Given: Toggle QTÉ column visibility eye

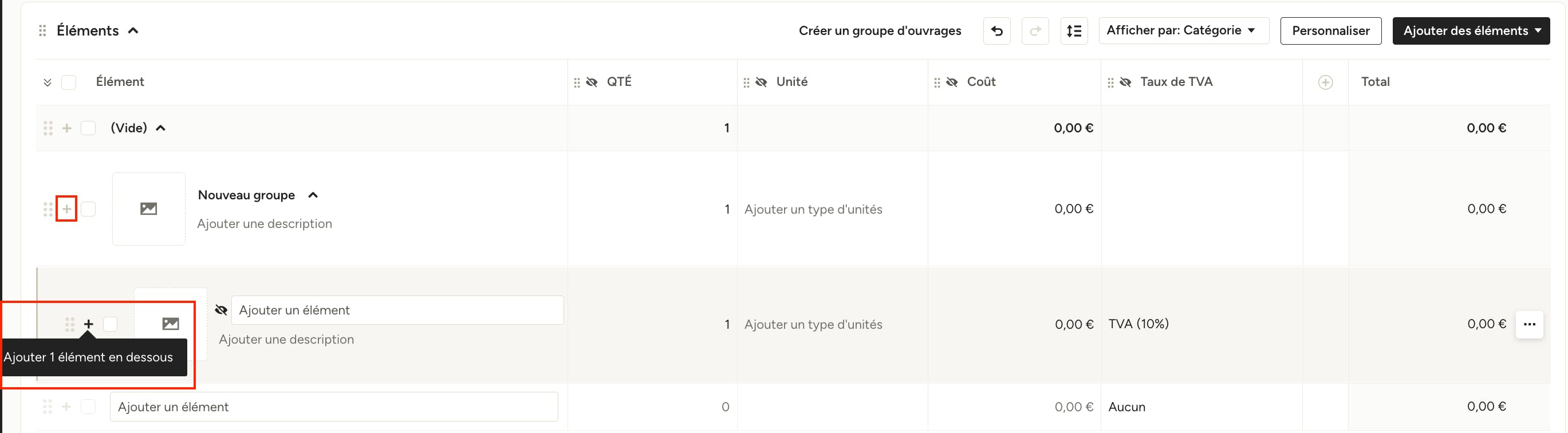Looking at the screenshot, I should click(591, 82).
